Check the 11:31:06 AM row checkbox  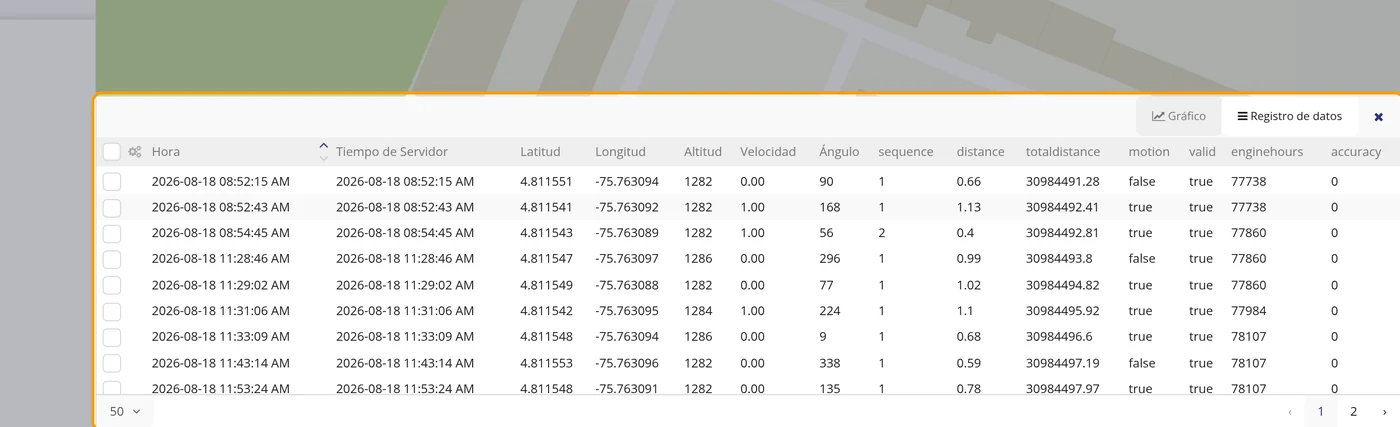[x=112, y=311]
